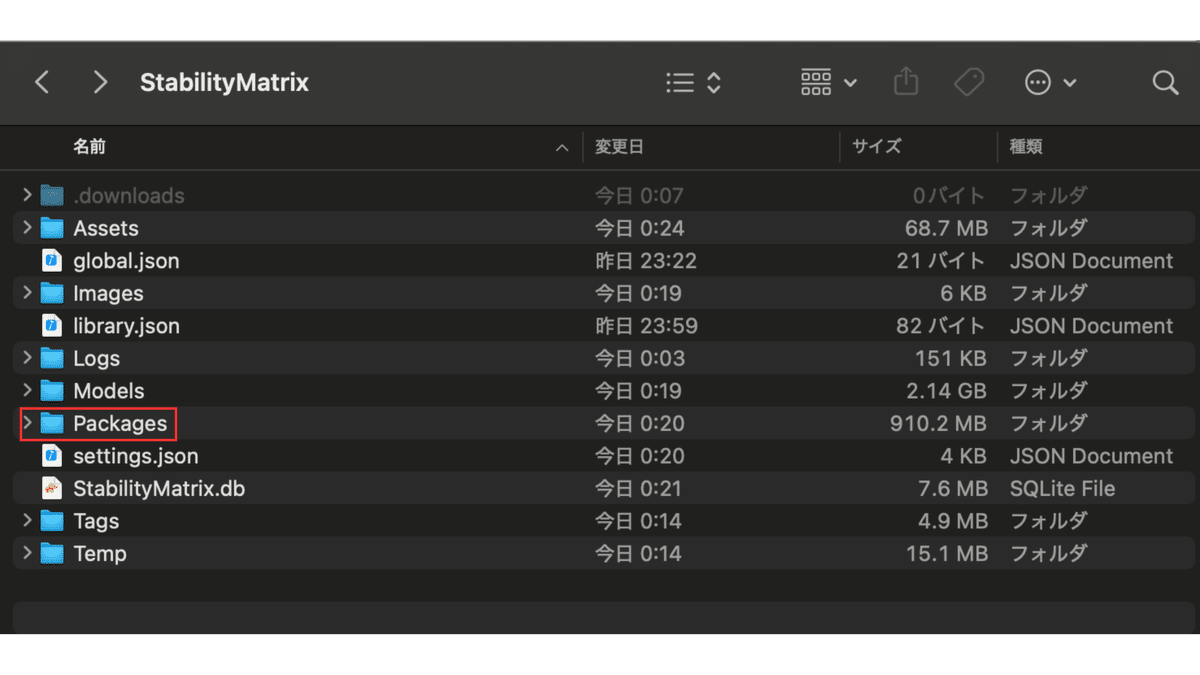
Task: Click the tag icon in toolbar
Action: 969,82
